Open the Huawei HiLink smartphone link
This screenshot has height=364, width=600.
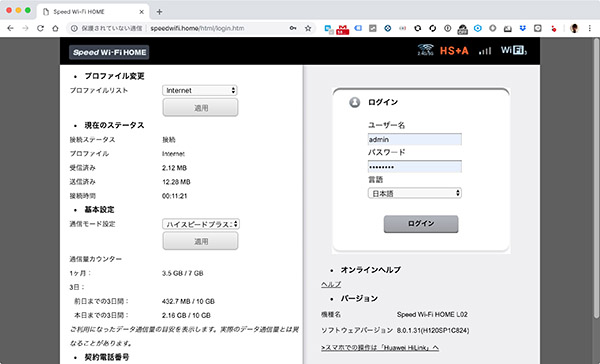(380, 348)
